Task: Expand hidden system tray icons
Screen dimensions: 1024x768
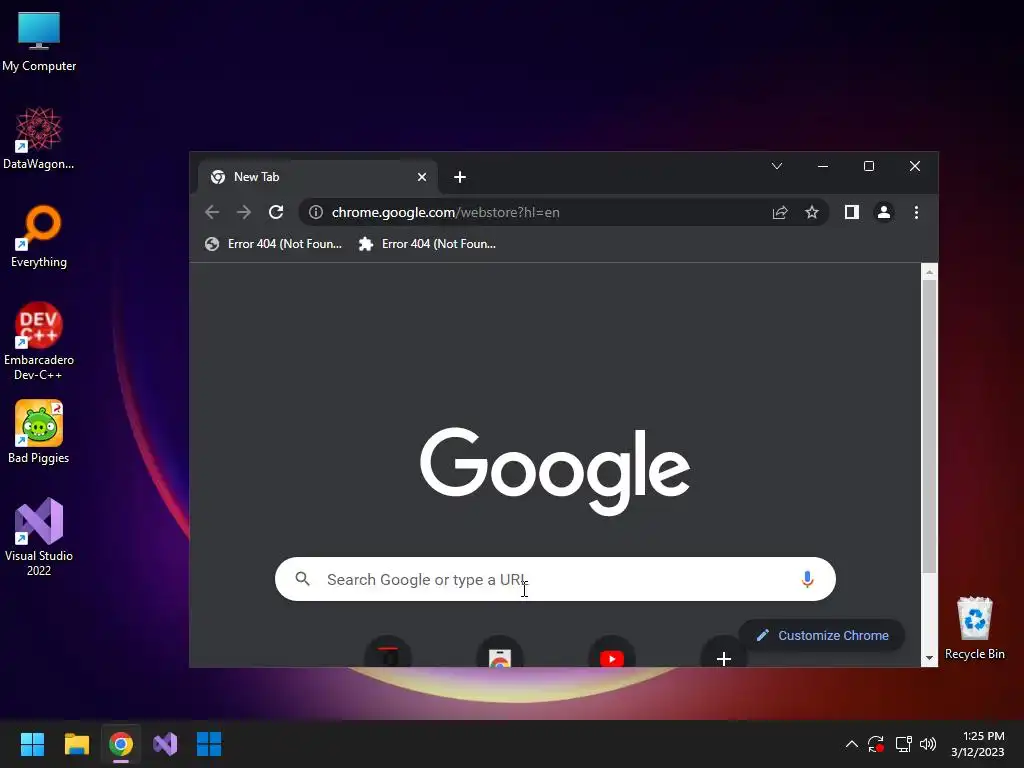Action: tap(852, 744)
